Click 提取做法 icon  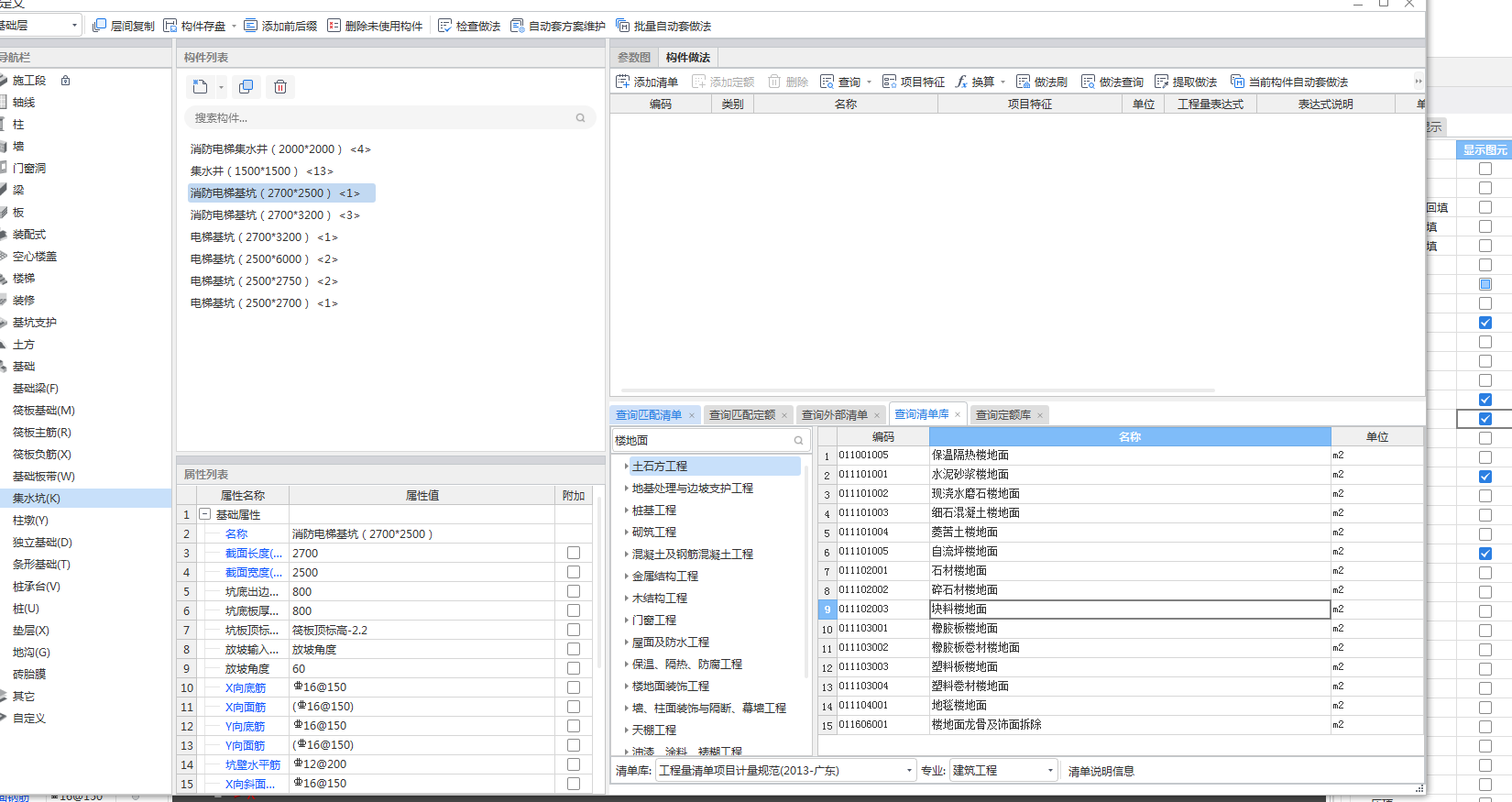1162,82
